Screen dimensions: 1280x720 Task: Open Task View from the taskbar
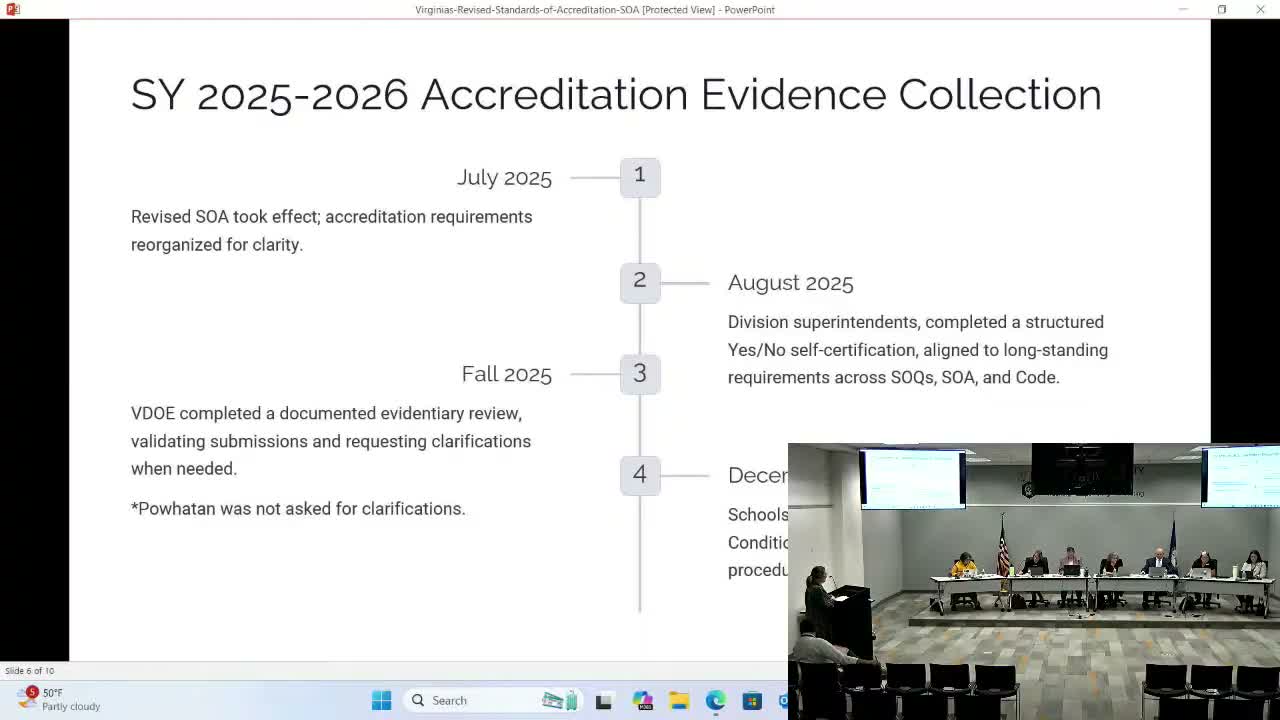coord(604,700)
